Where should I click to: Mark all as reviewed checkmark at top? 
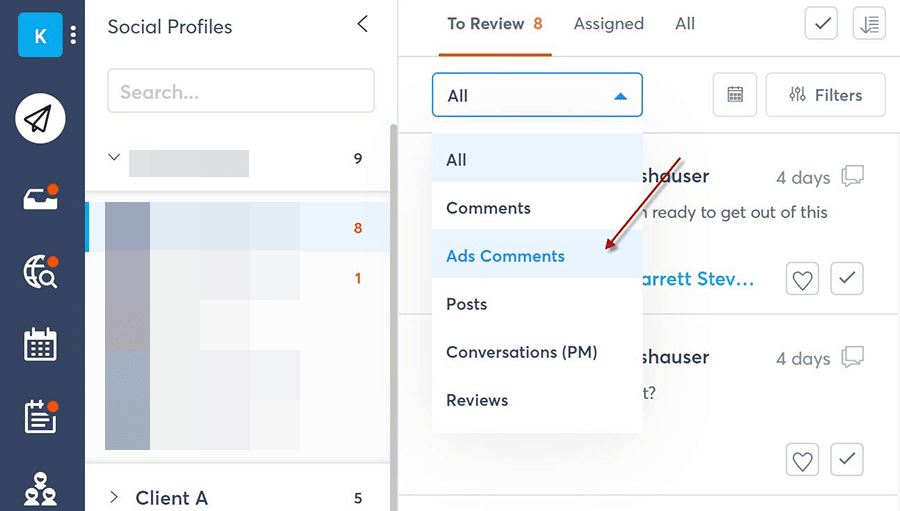point(821,24)
